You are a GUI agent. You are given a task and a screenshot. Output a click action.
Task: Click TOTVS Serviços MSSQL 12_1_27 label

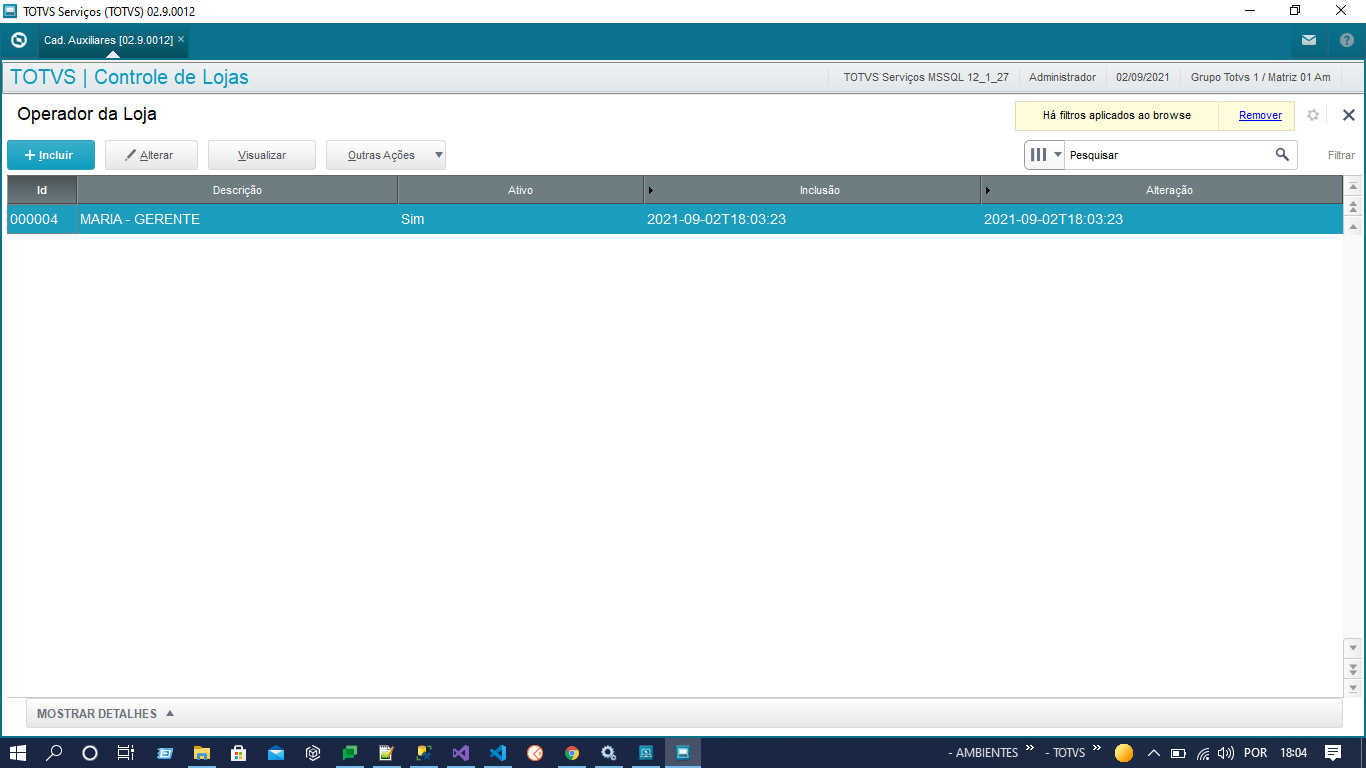(x=926, y=77)
